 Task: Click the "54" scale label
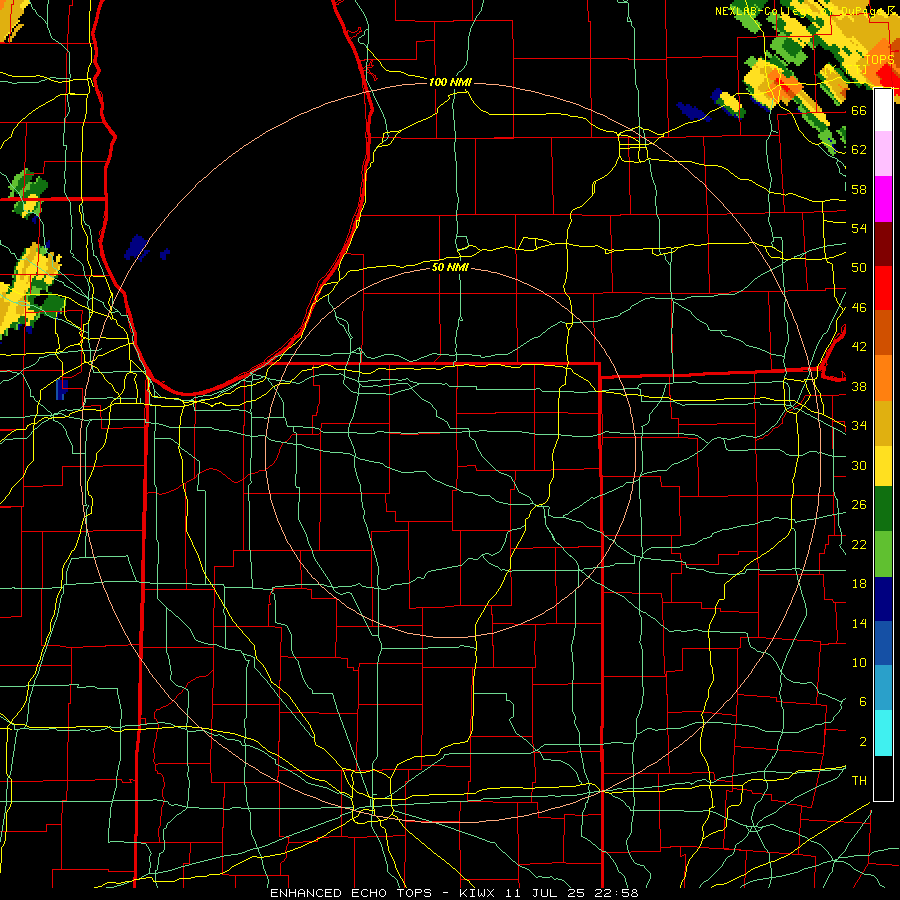tap(859, 228)
